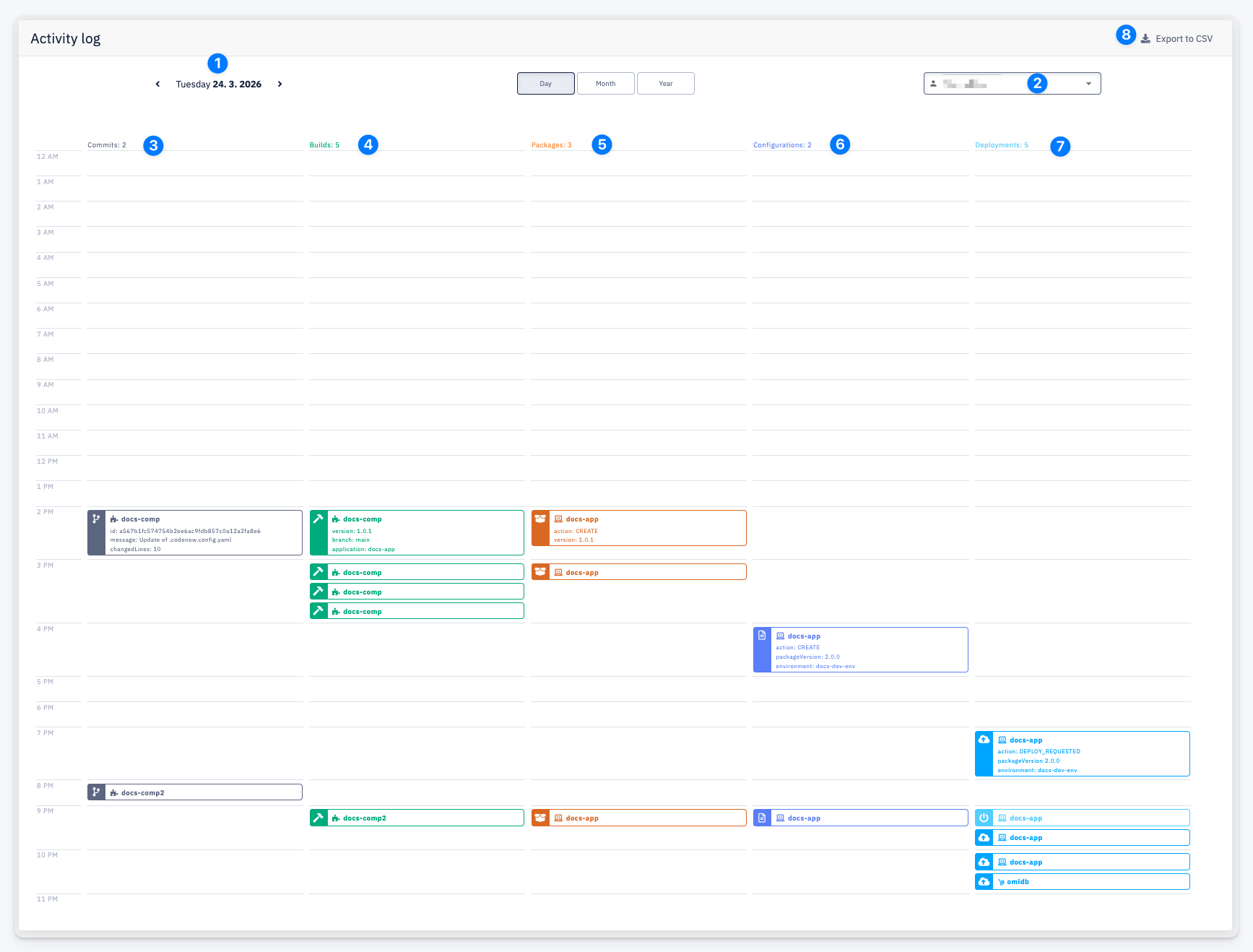This screenshot has width=1253, height=952.
Task: Click the Builds: 5 column header
Action: click(x=324, y=145)
